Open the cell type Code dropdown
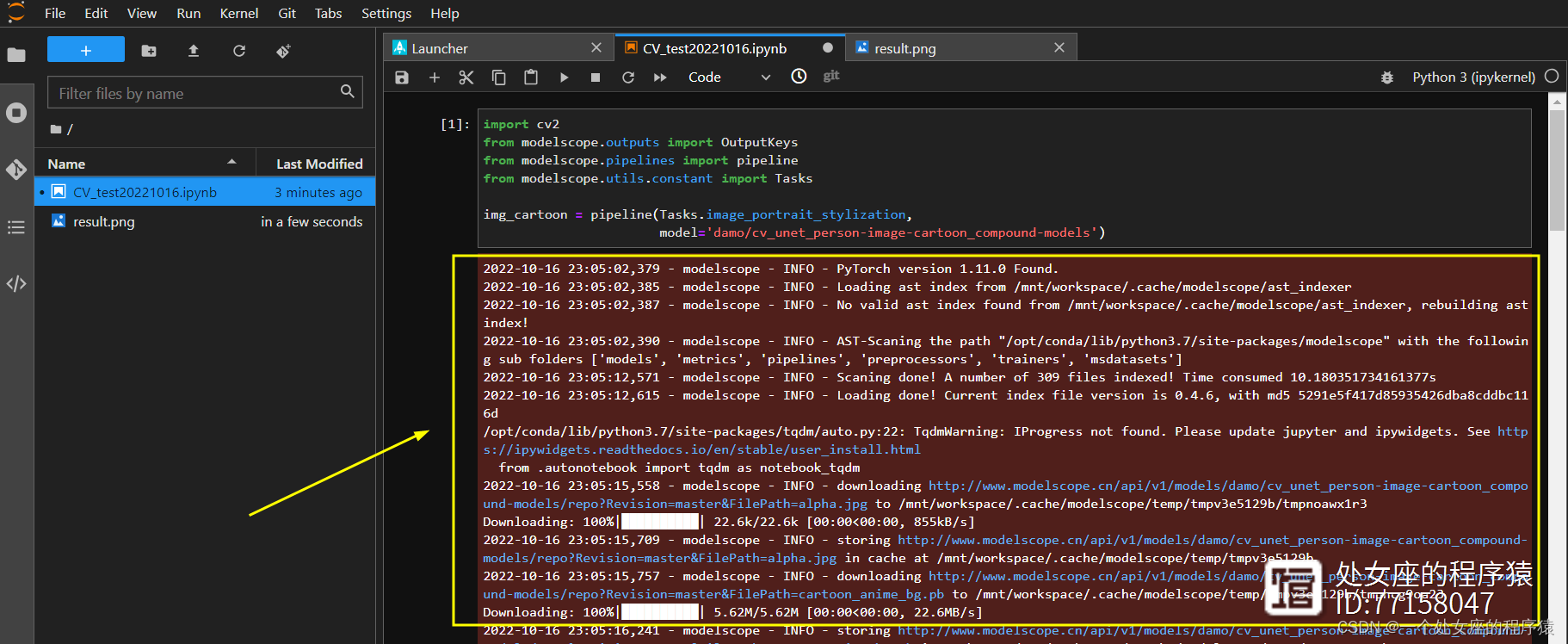Image resolution: width=1568 pixels, height=644 pixels. coord(730,77)
